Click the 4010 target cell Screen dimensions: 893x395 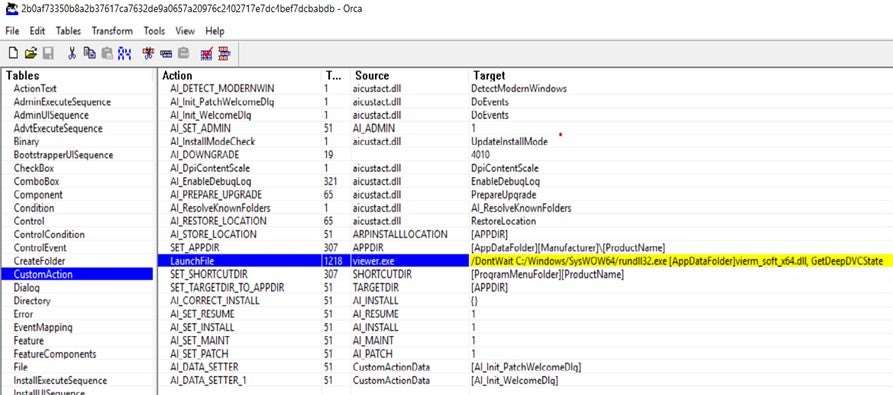(480, 155)
